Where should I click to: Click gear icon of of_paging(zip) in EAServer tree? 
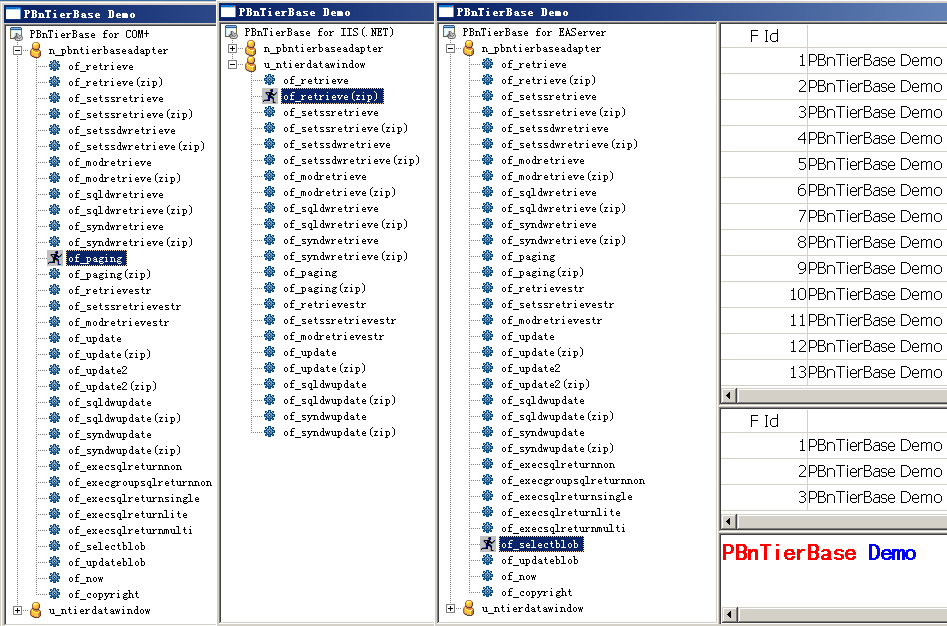(x=488, y=272)
